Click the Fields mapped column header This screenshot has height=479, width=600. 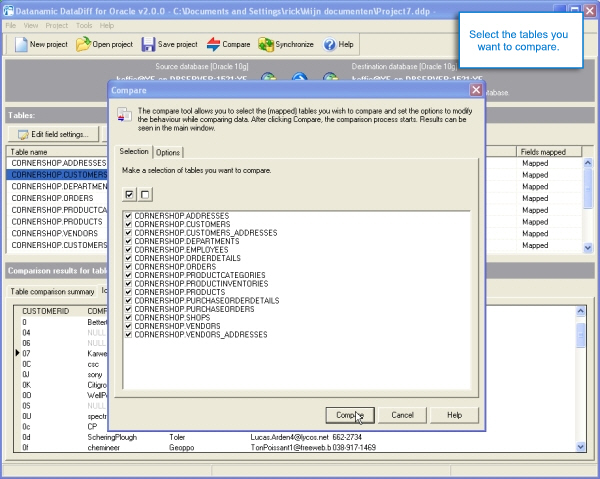[x=544, y=152]
